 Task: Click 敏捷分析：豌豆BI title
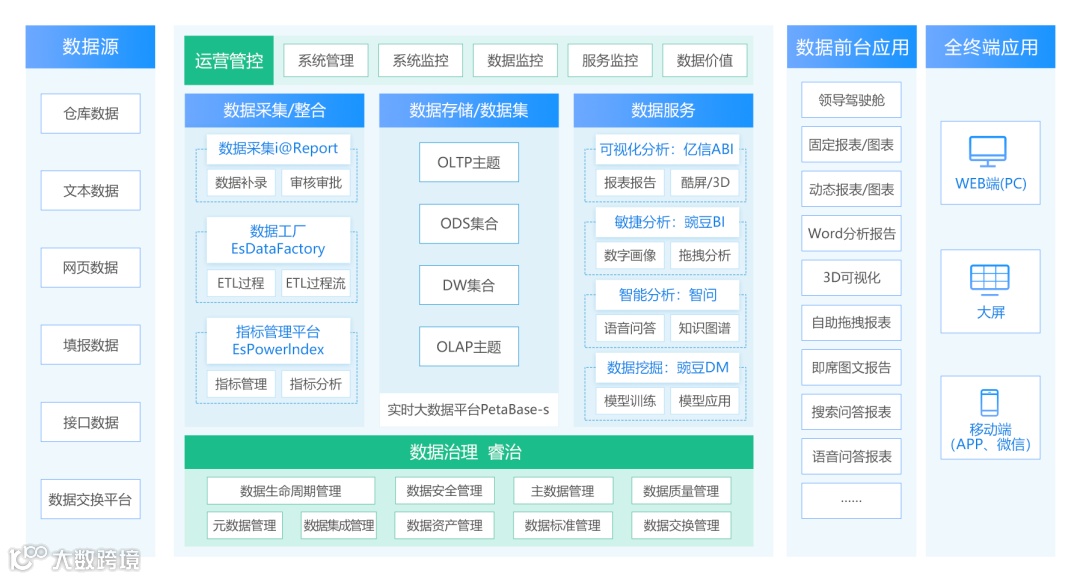[x=667, y=222]
